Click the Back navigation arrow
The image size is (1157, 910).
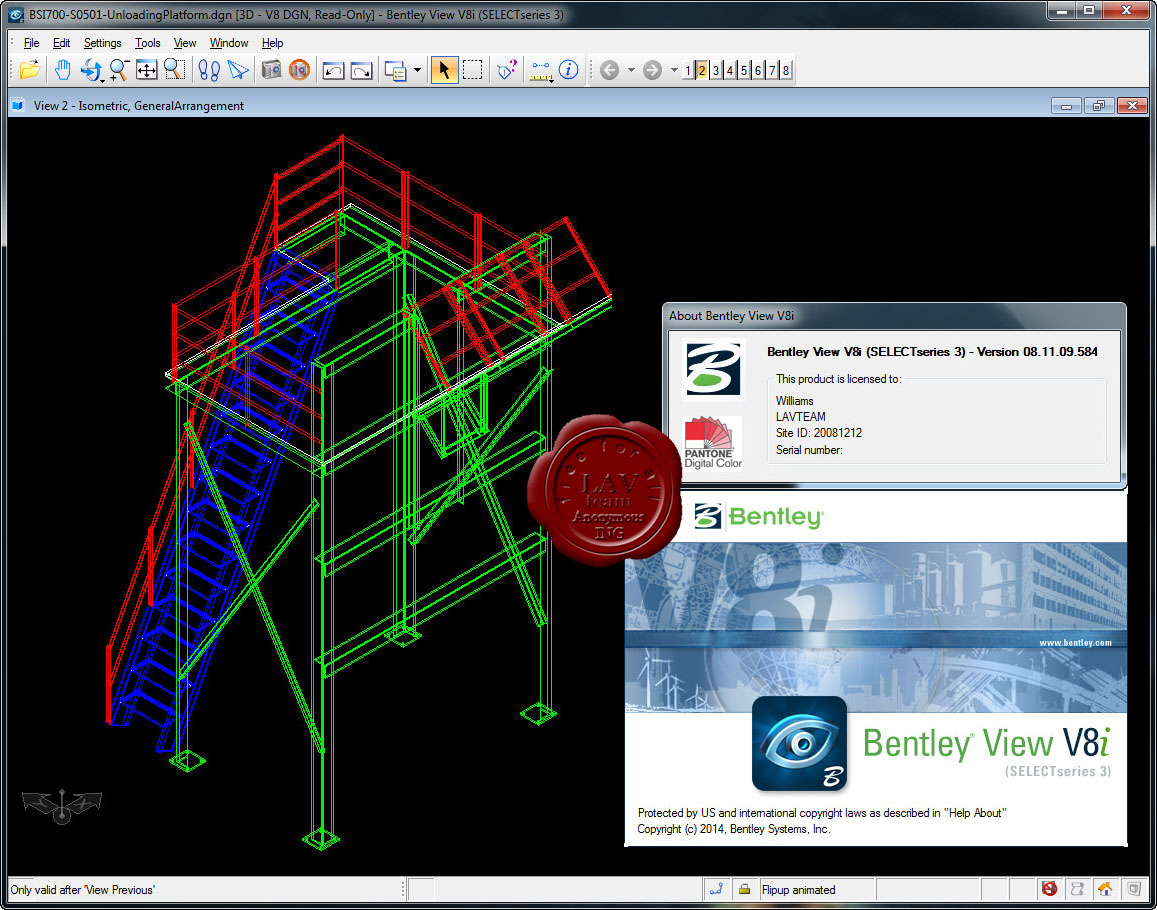pos(609,70)
